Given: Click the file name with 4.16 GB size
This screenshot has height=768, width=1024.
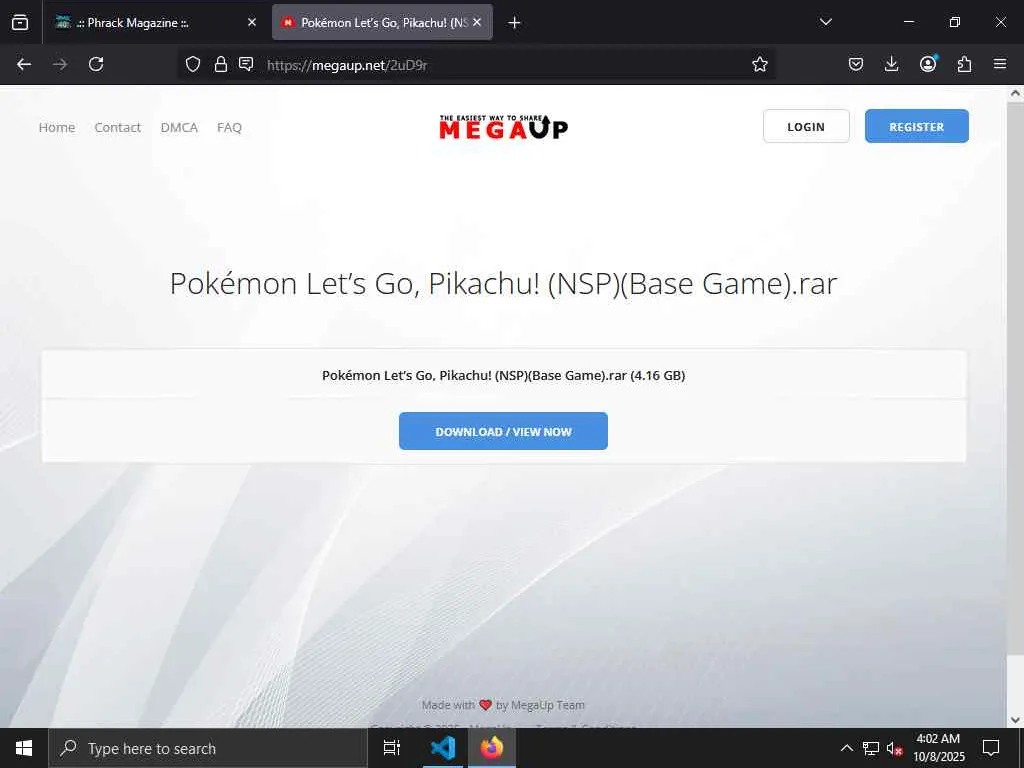Looking at the screenshot, I should (504, 376).
